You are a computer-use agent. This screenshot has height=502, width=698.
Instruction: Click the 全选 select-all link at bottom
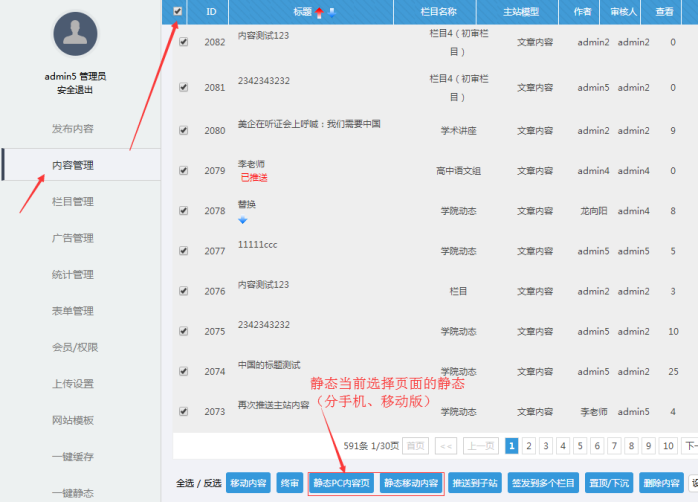click(x=185, y=483)
